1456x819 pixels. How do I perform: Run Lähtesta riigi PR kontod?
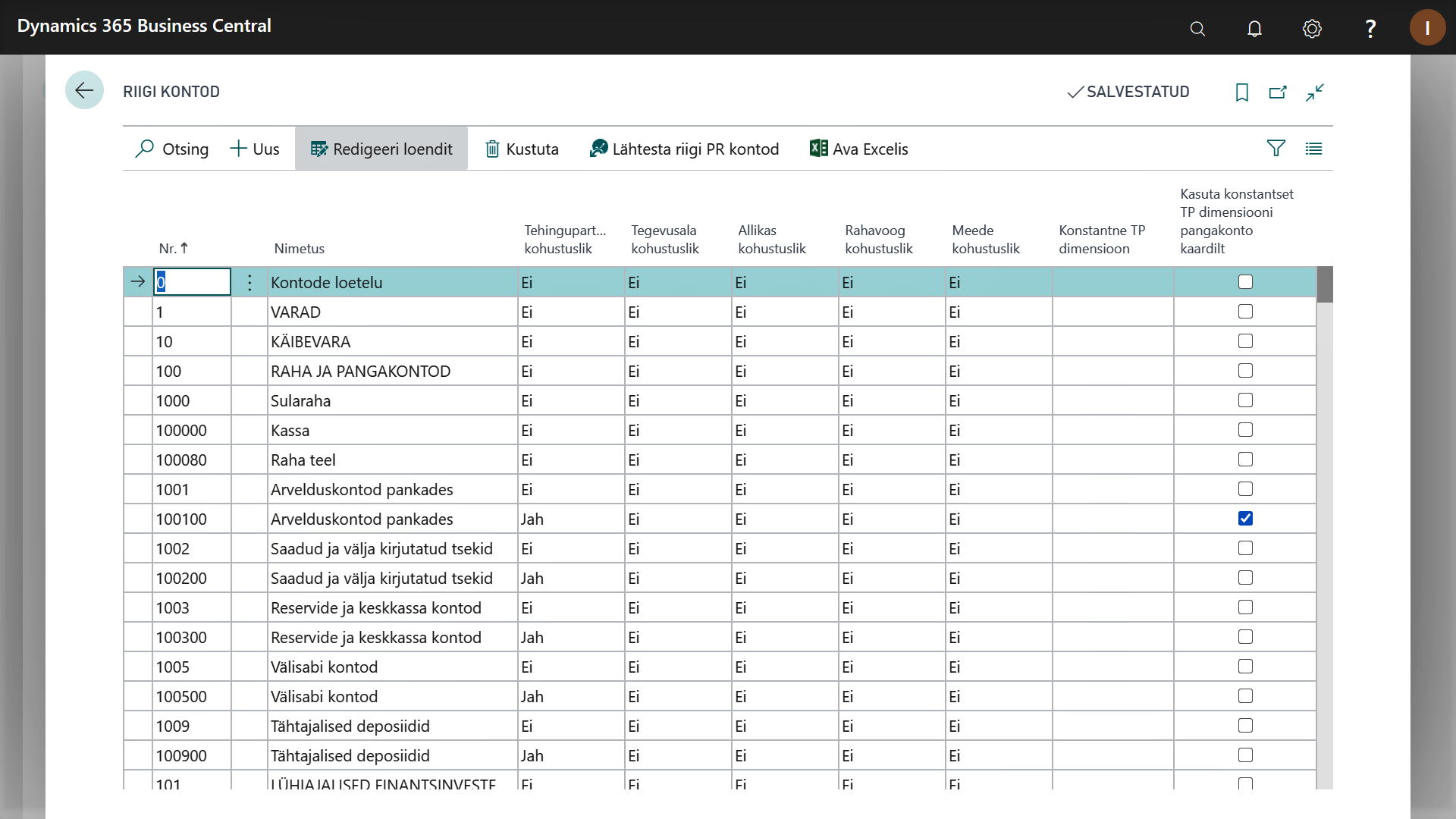tap(684, 149)
